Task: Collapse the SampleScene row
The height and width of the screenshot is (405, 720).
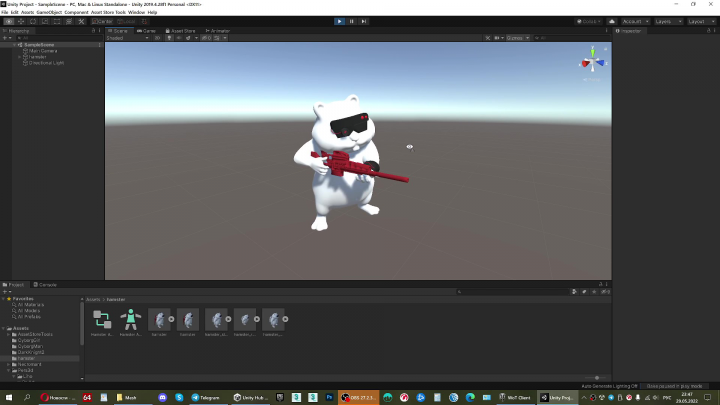Action: (x=15, y=45)
